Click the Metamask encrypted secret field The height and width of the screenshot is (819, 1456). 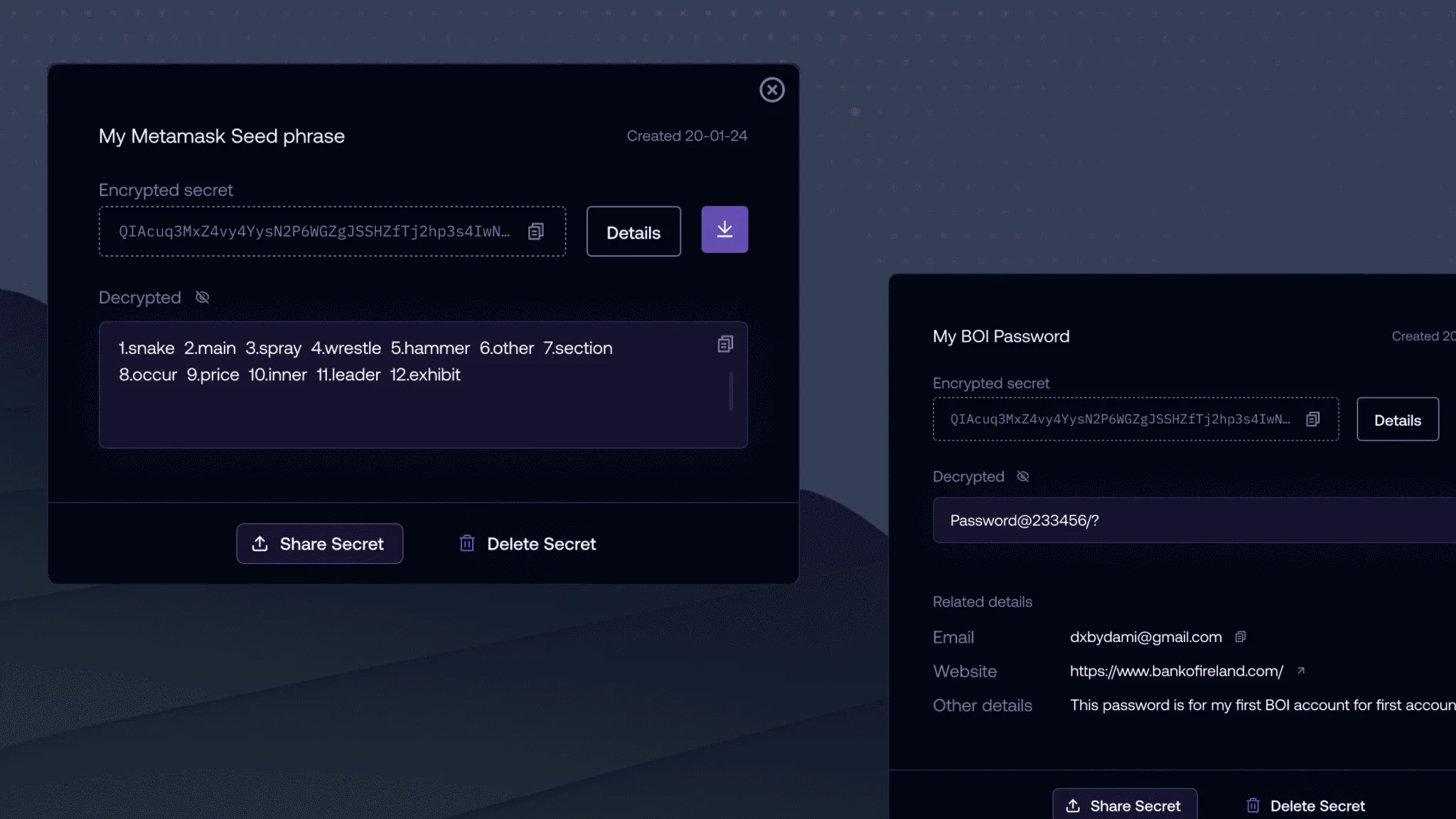314,232
